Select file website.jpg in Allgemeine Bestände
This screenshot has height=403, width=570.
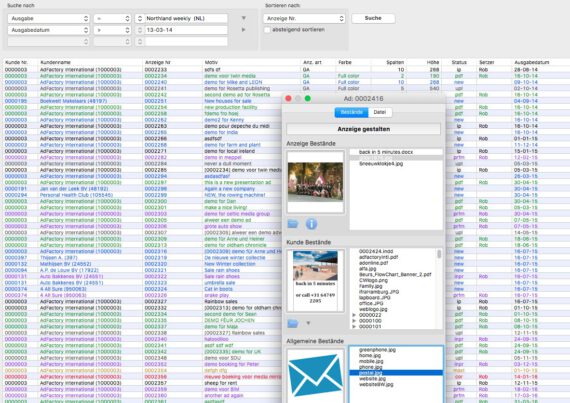[372, 379]
